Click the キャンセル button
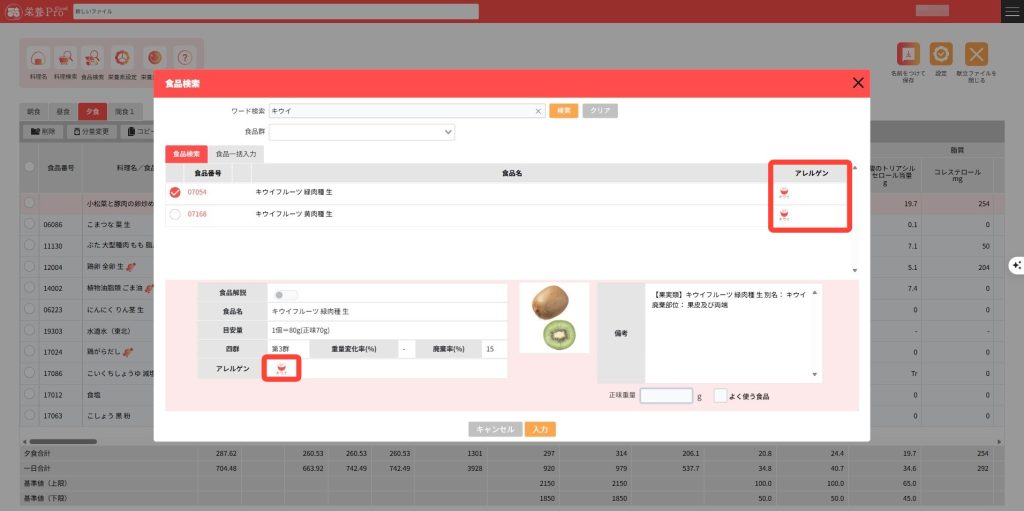The width and height of the screenshot is (1024, 511). tap(495, 429)
